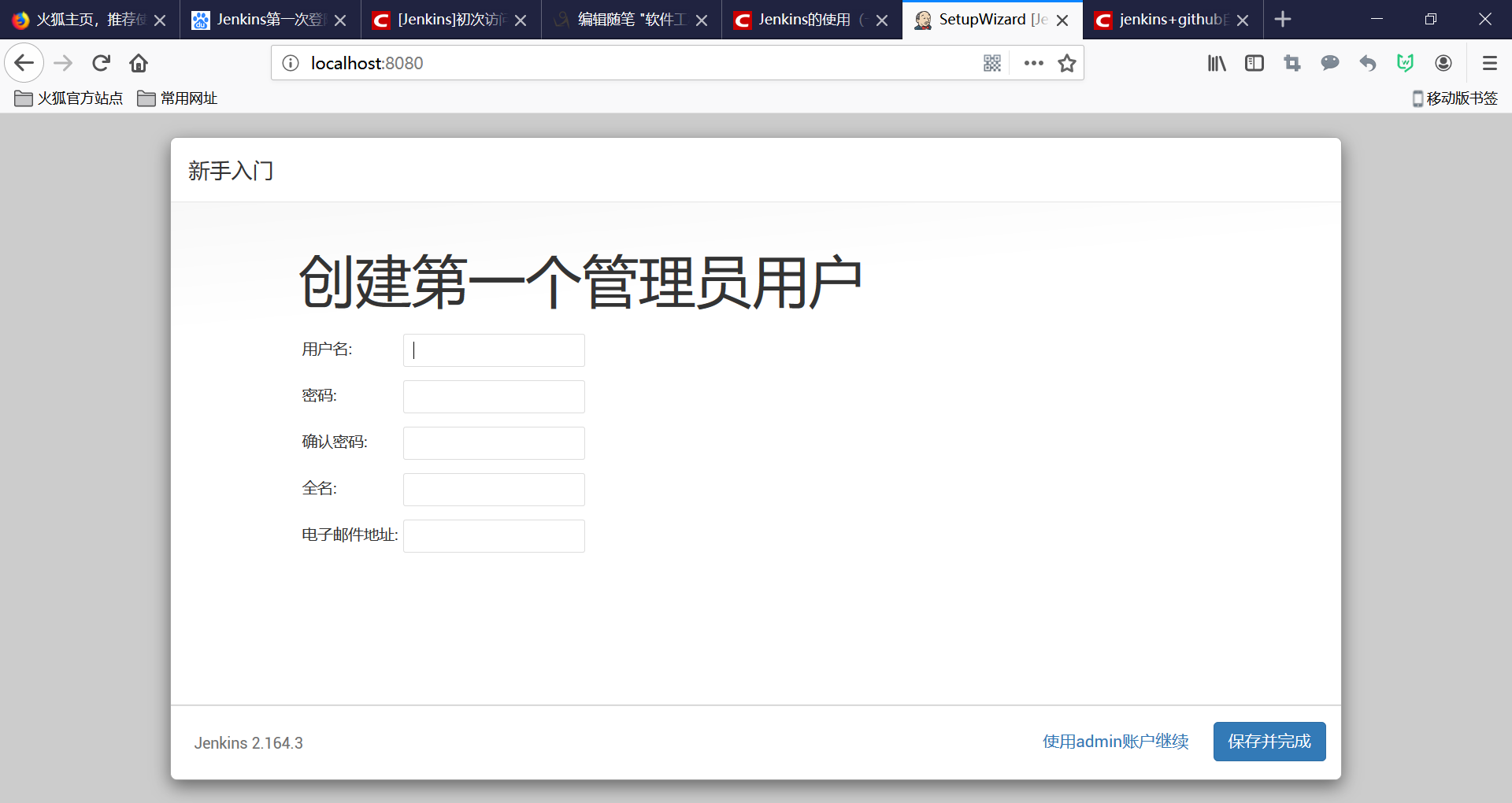Open the green shield extension icon
The width and height of the screenshot is (1512, 803).
point(1406,63)
